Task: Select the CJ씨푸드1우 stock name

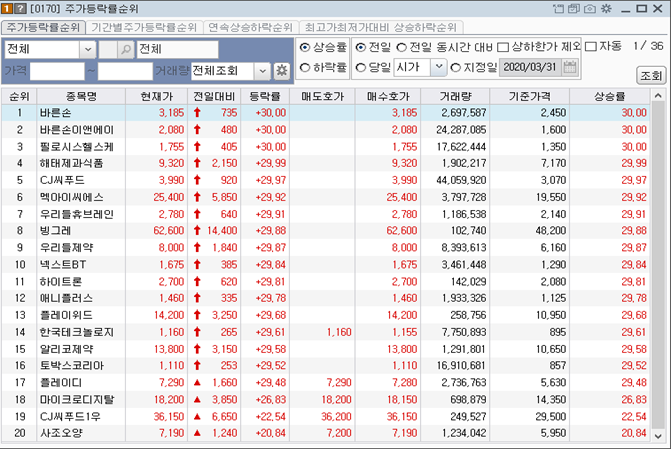Action: (70, 416)
